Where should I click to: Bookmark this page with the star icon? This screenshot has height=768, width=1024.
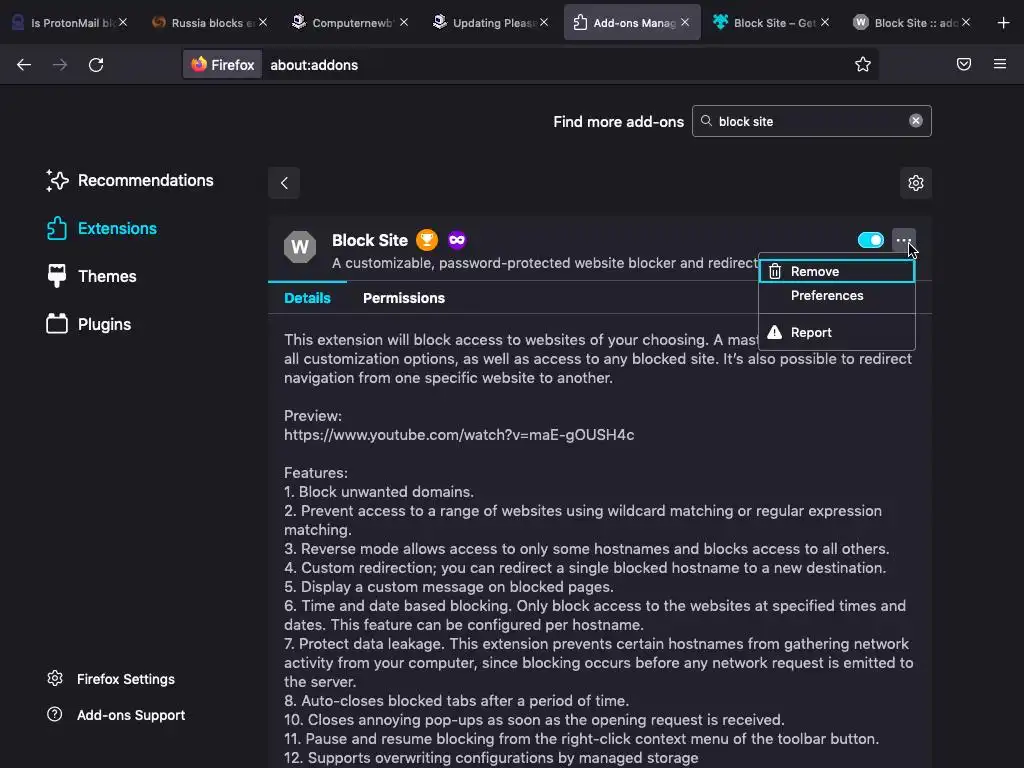point(863,64)
